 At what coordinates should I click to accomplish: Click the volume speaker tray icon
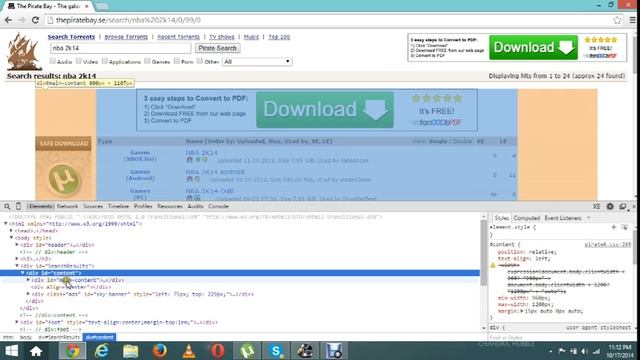click(584, 351)
